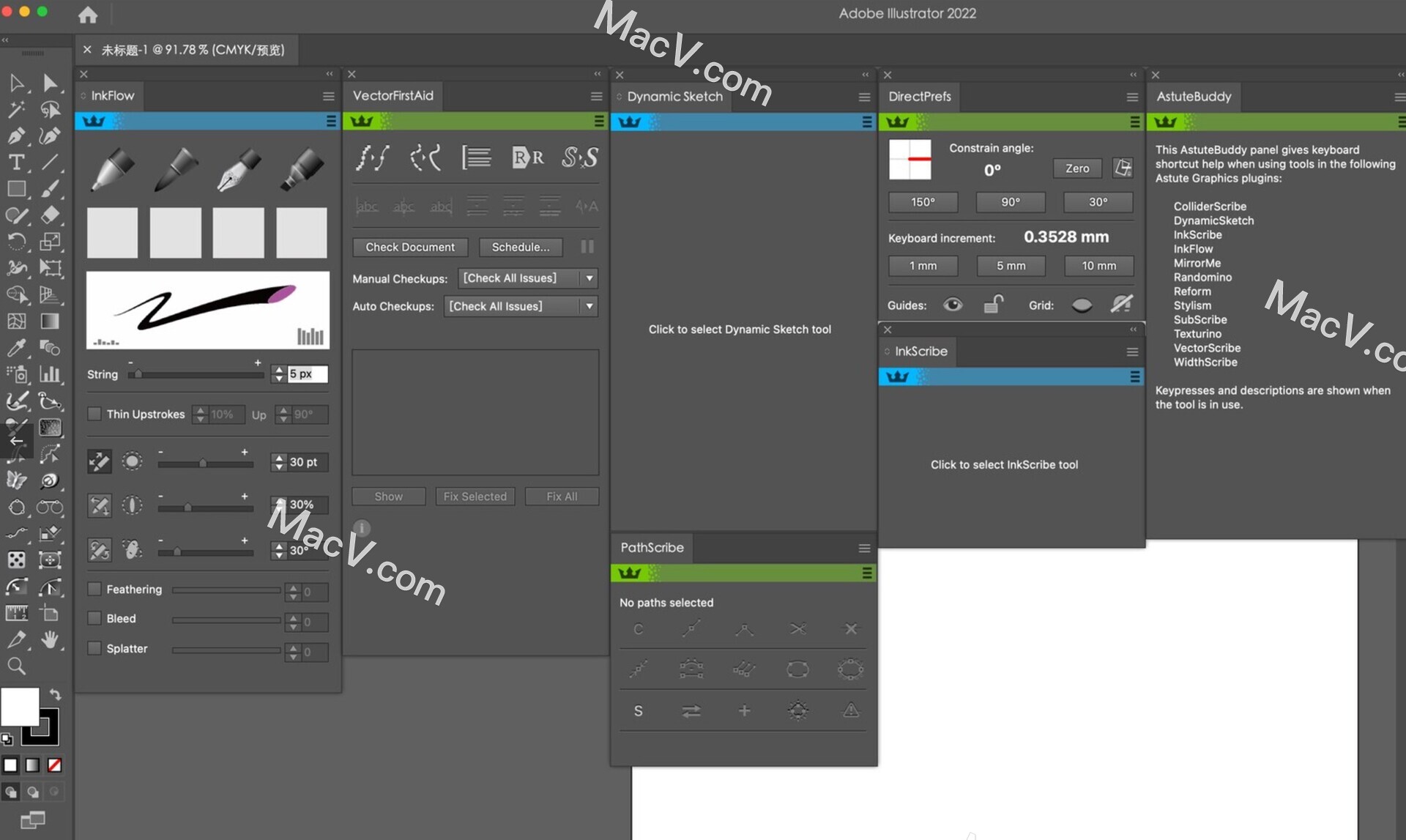Screen dimensions: 1406x840
Task: Click the Delete anchor point tool in PathScribe
Action: click(x=849, y=629)
